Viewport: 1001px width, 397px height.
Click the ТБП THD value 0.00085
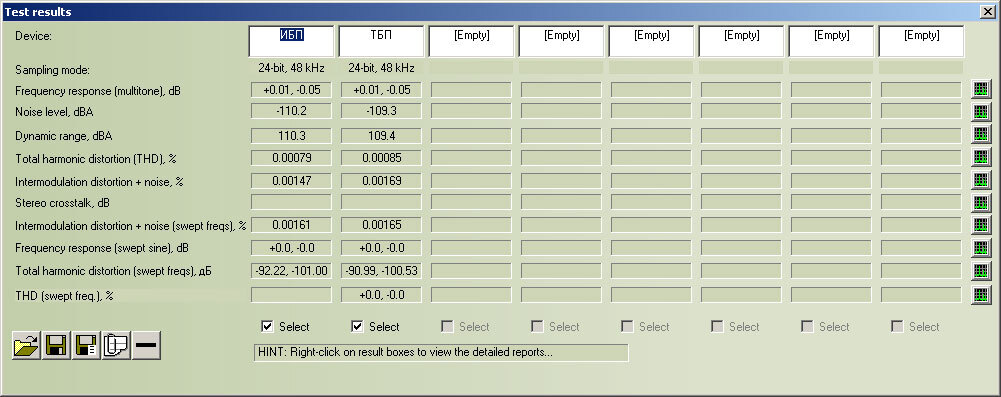[x=381, y=158]
